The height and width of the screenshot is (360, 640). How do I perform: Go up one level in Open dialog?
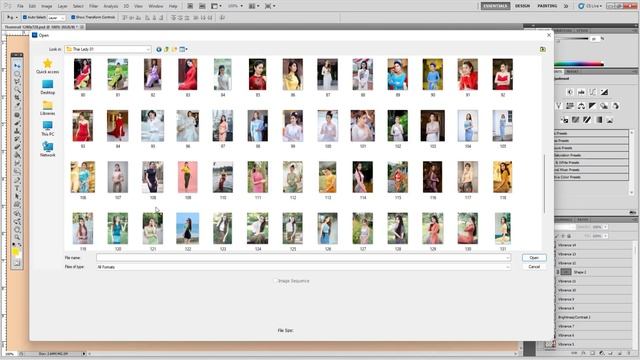[x=167, y=49]
